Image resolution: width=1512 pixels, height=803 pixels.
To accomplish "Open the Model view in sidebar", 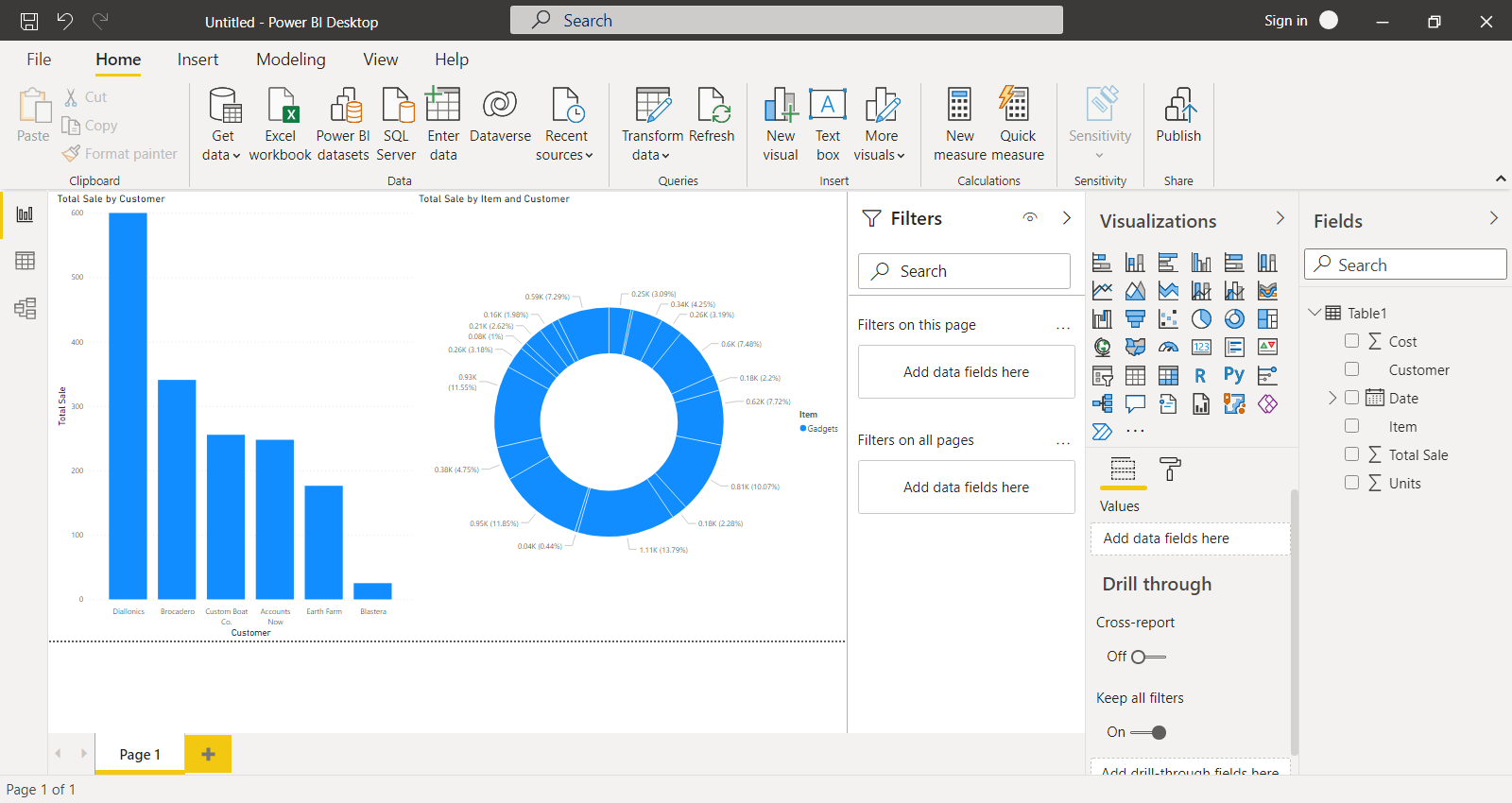I will click(x=25, y=308).
